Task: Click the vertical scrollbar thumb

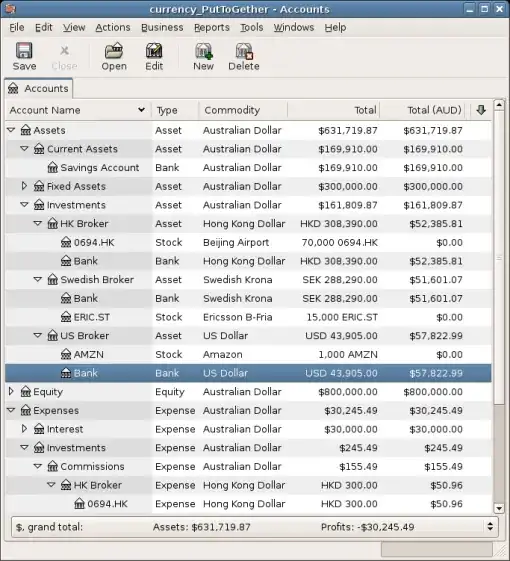Action: (499, 258)
